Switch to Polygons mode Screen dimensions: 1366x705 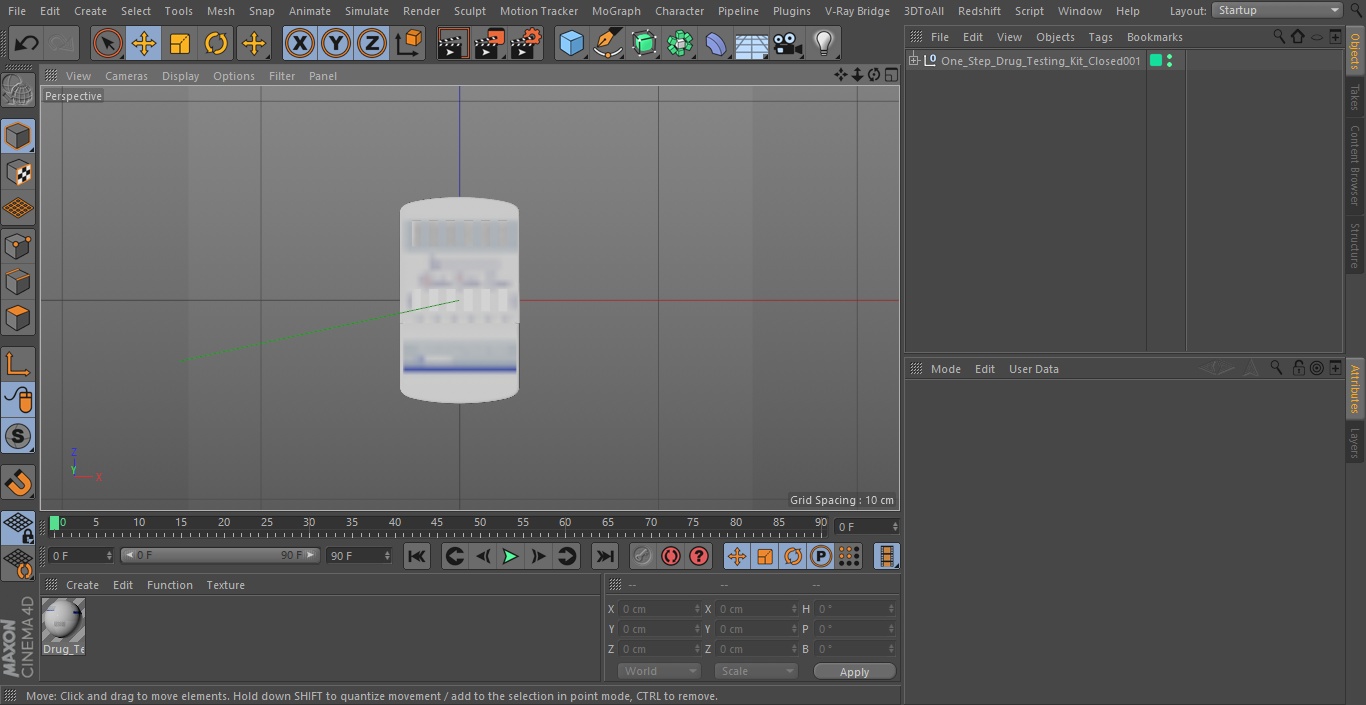pyautogui.click(x=18, y=318)
